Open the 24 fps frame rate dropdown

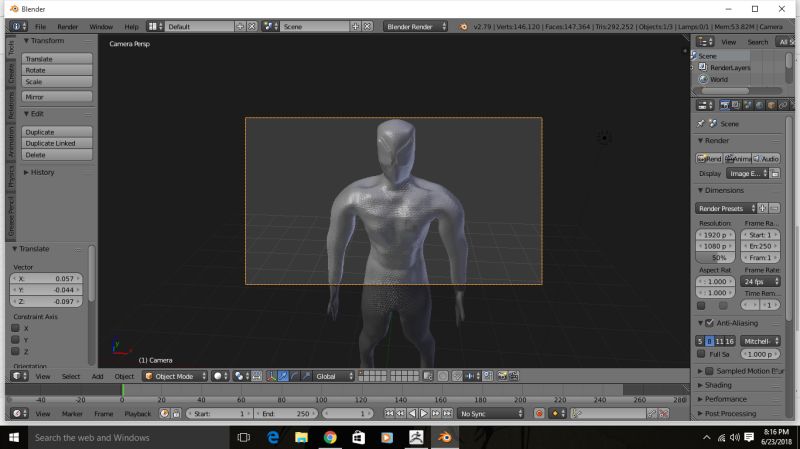click(760, 281)
